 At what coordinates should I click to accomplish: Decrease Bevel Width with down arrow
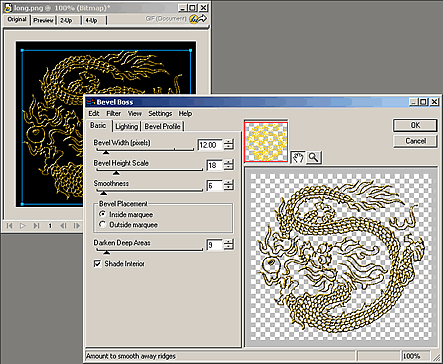pos(229,148)
